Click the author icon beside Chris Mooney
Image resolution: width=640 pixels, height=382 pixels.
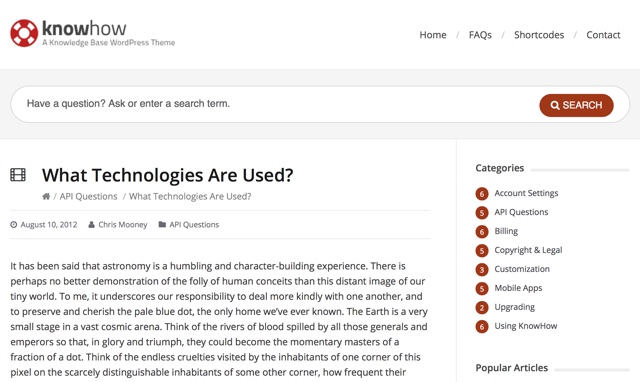click(91, 224)
